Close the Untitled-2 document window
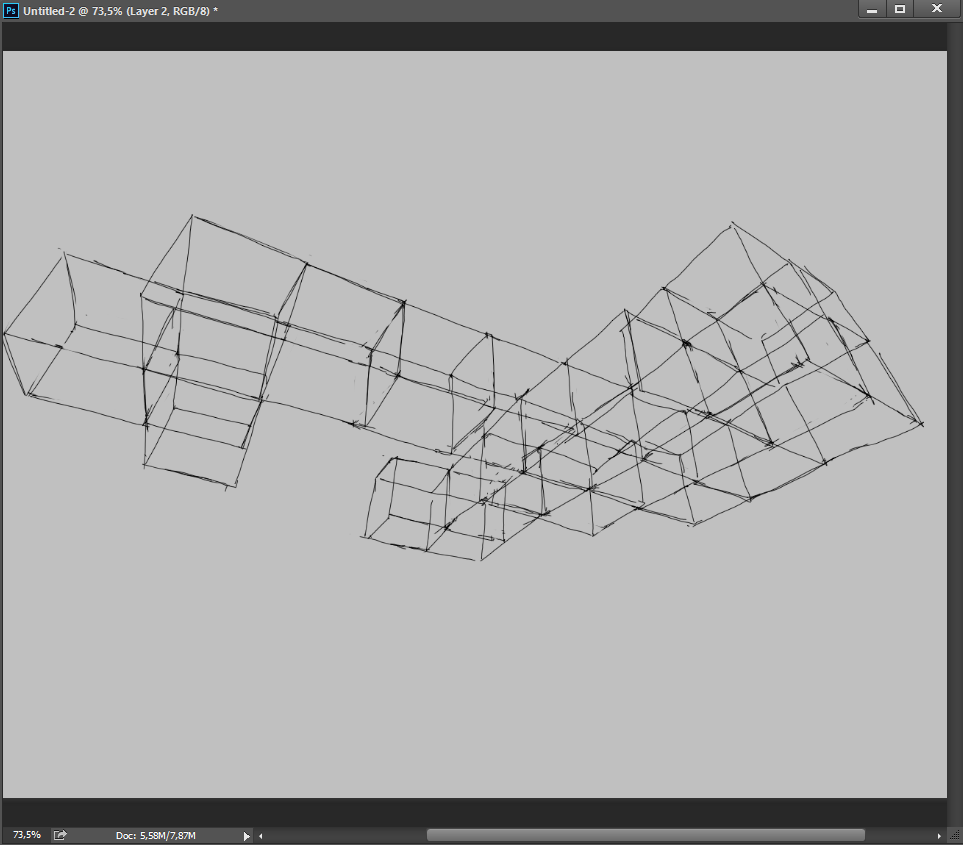 pyautogui.click(x=937, y=9)
